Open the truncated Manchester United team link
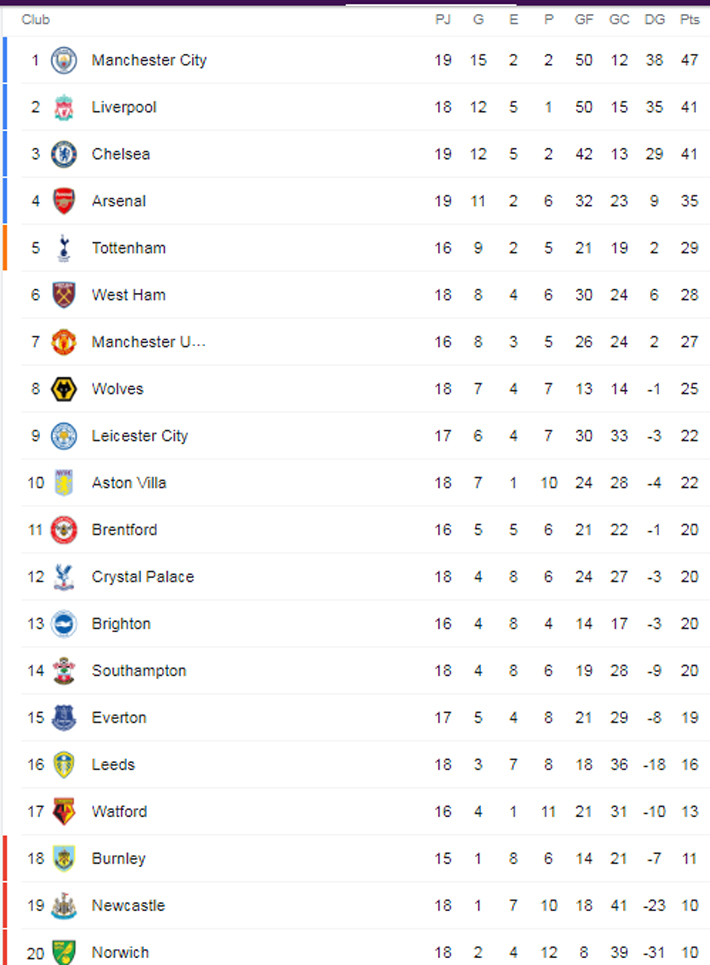The image size is (710, 965). click(x=148, y=342)
